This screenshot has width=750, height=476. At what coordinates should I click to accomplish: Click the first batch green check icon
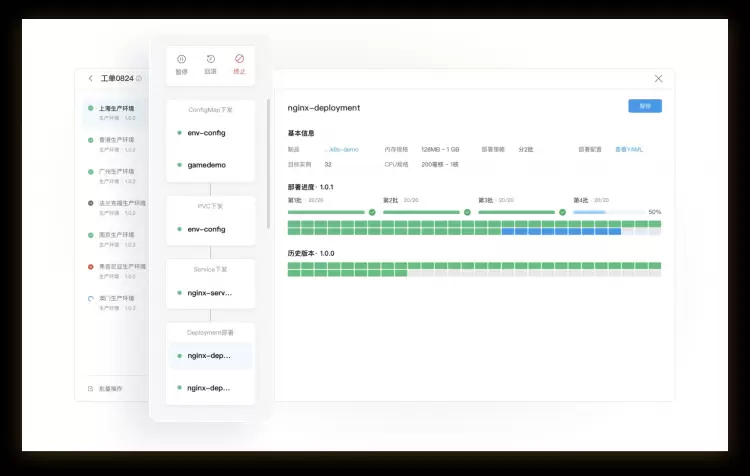372,212
